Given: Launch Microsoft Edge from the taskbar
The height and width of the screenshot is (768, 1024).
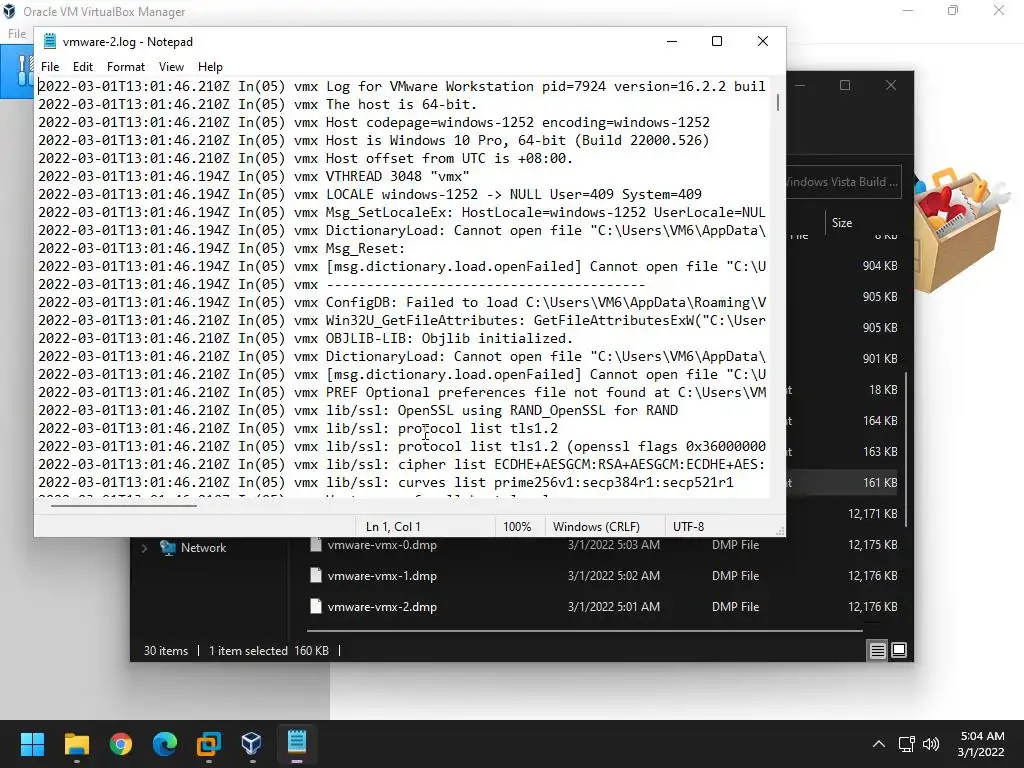Looking at the screenshot, I should click(x=165, y=743).
